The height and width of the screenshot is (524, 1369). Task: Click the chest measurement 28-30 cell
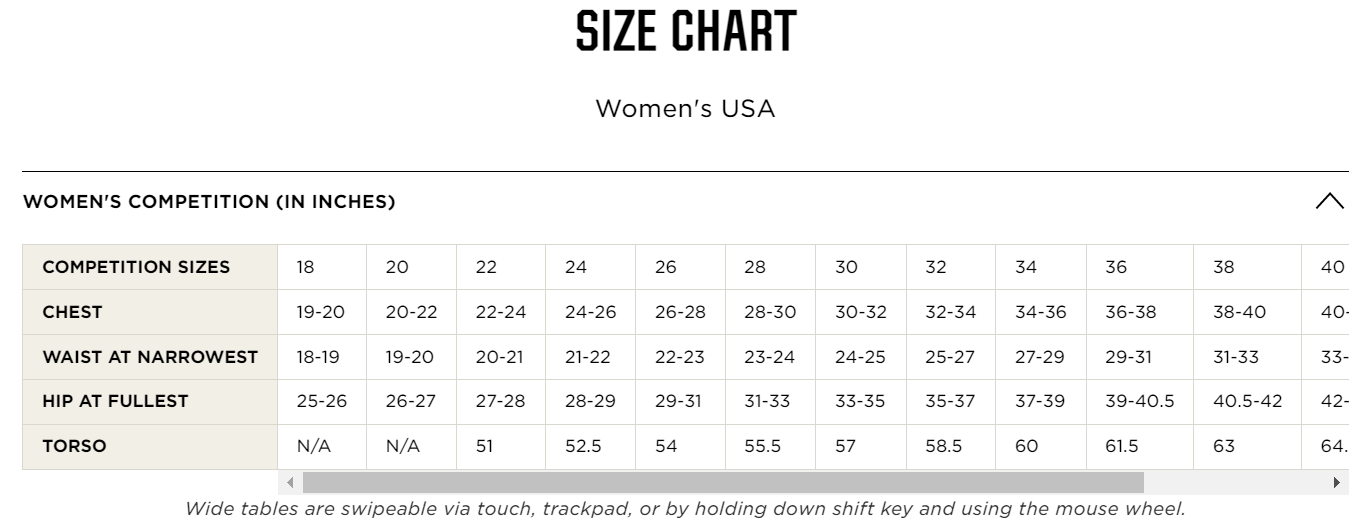click(770, 312)
